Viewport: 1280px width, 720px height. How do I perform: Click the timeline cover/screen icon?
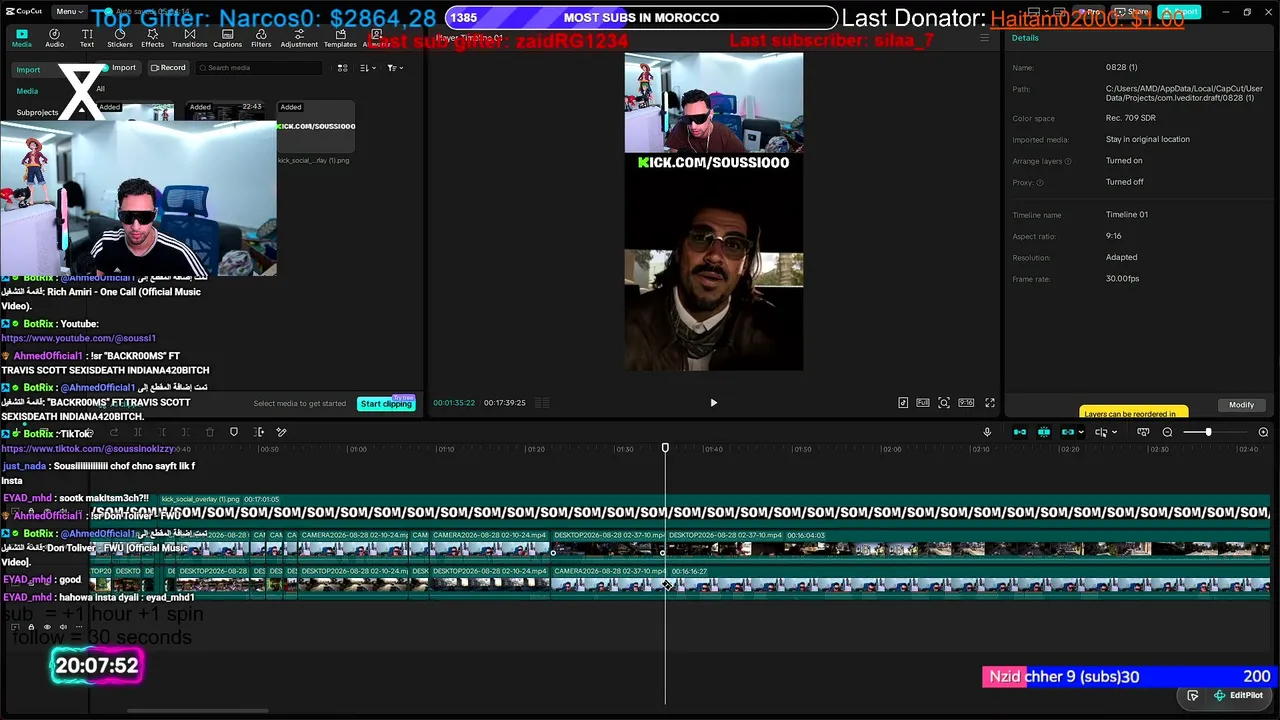1143,432
